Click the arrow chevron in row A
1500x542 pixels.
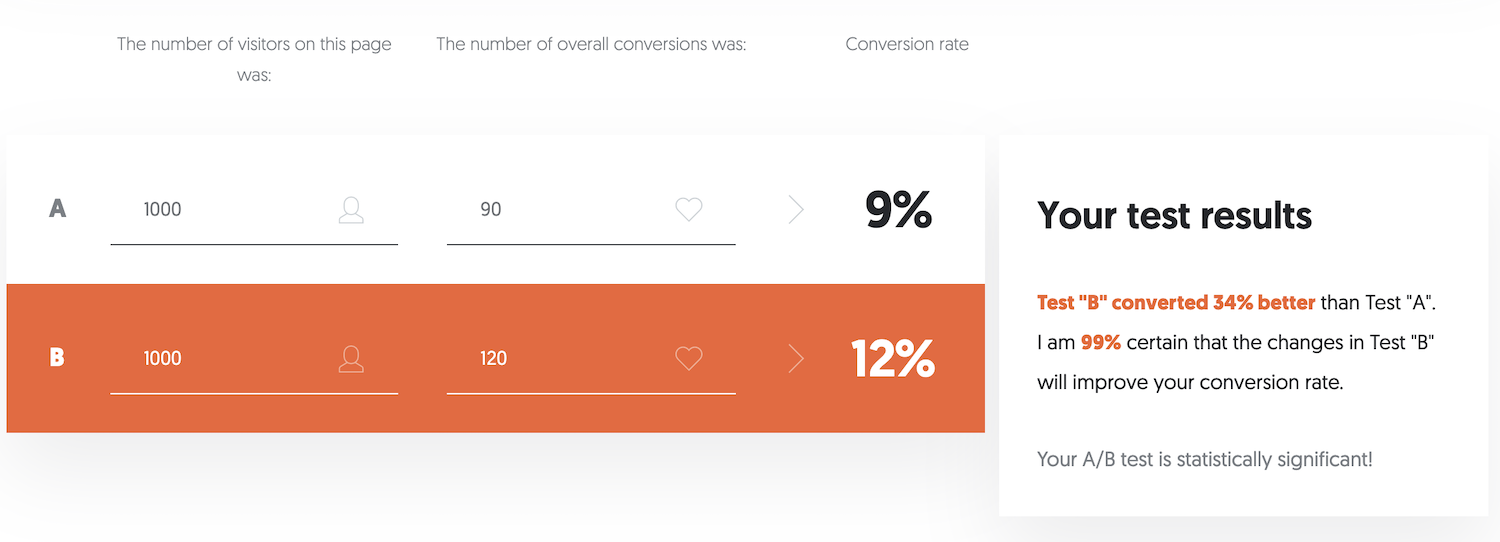pyautogui.click(x=796, y=209)
